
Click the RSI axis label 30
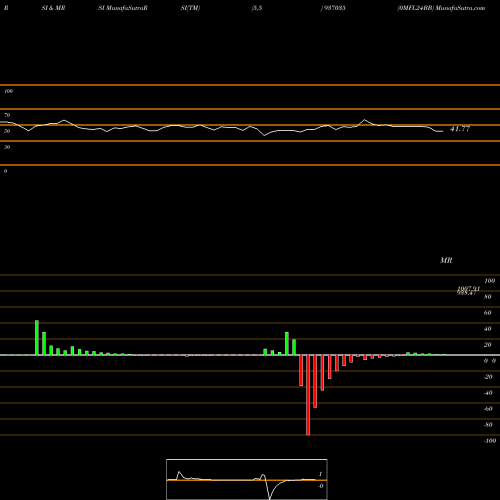coord(7,147)
